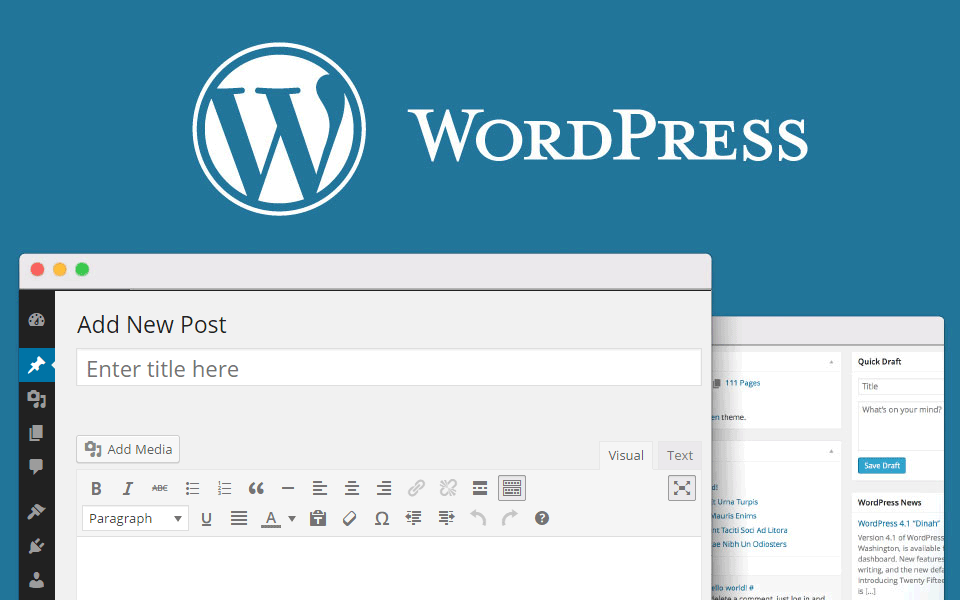Insert a bulleted list
The width and height of the screenshot is (960, 600).
tap(192, 487)
